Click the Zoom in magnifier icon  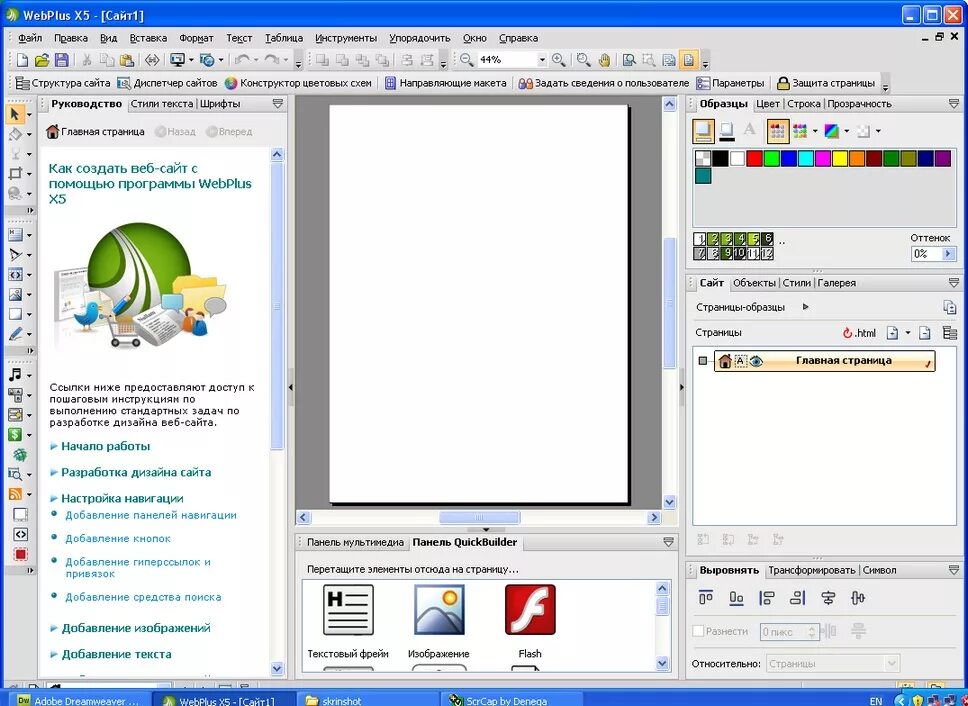pyautogui.click(x=559, y=60)
